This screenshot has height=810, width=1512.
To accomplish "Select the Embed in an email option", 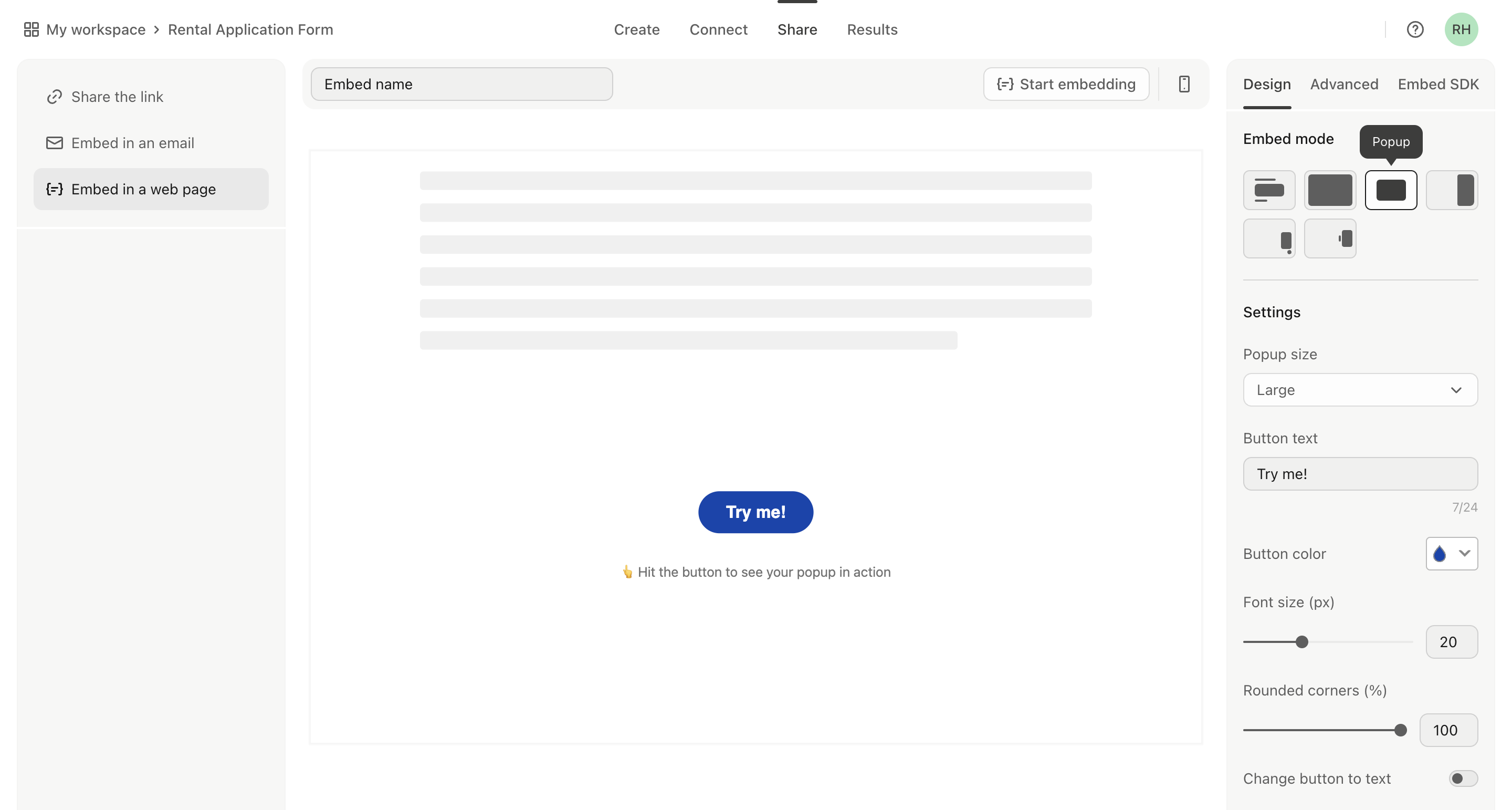I will (133, 142).
